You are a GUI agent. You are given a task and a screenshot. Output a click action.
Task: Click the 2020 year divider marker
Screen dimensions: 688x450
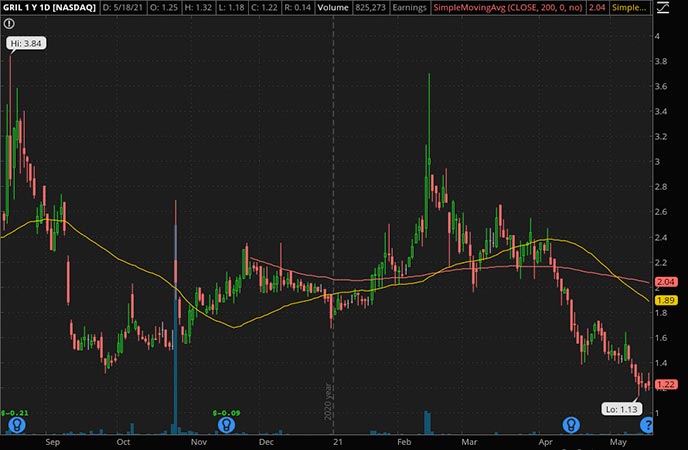click(328, 402)
